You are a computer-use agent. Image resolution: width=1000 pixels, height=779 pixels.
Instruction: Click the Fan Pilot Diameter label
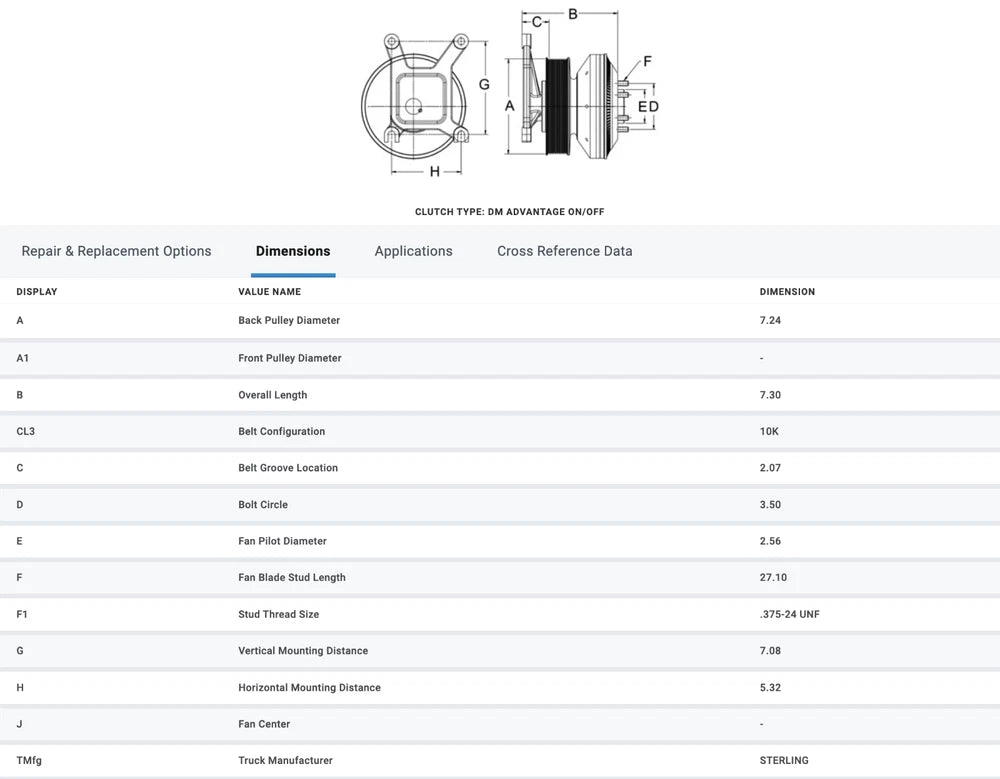pyautogui.click(x=282, y=541)
